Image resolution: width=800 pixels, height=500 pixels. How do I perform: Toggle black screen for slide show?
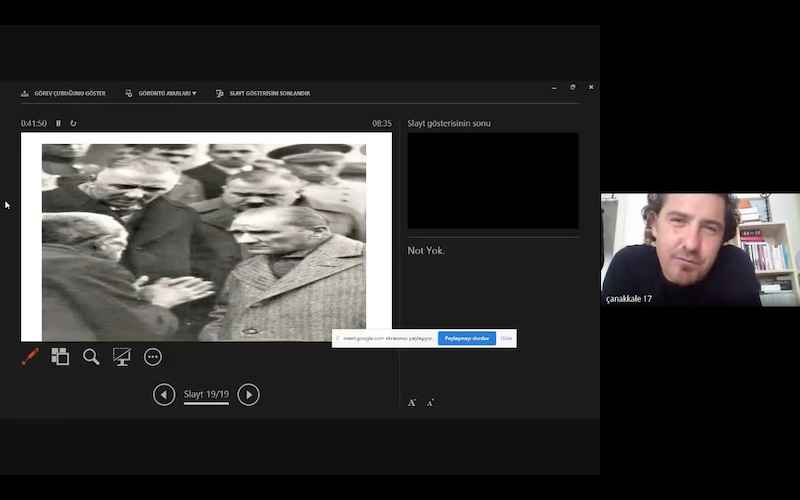(x=122, y=357)
